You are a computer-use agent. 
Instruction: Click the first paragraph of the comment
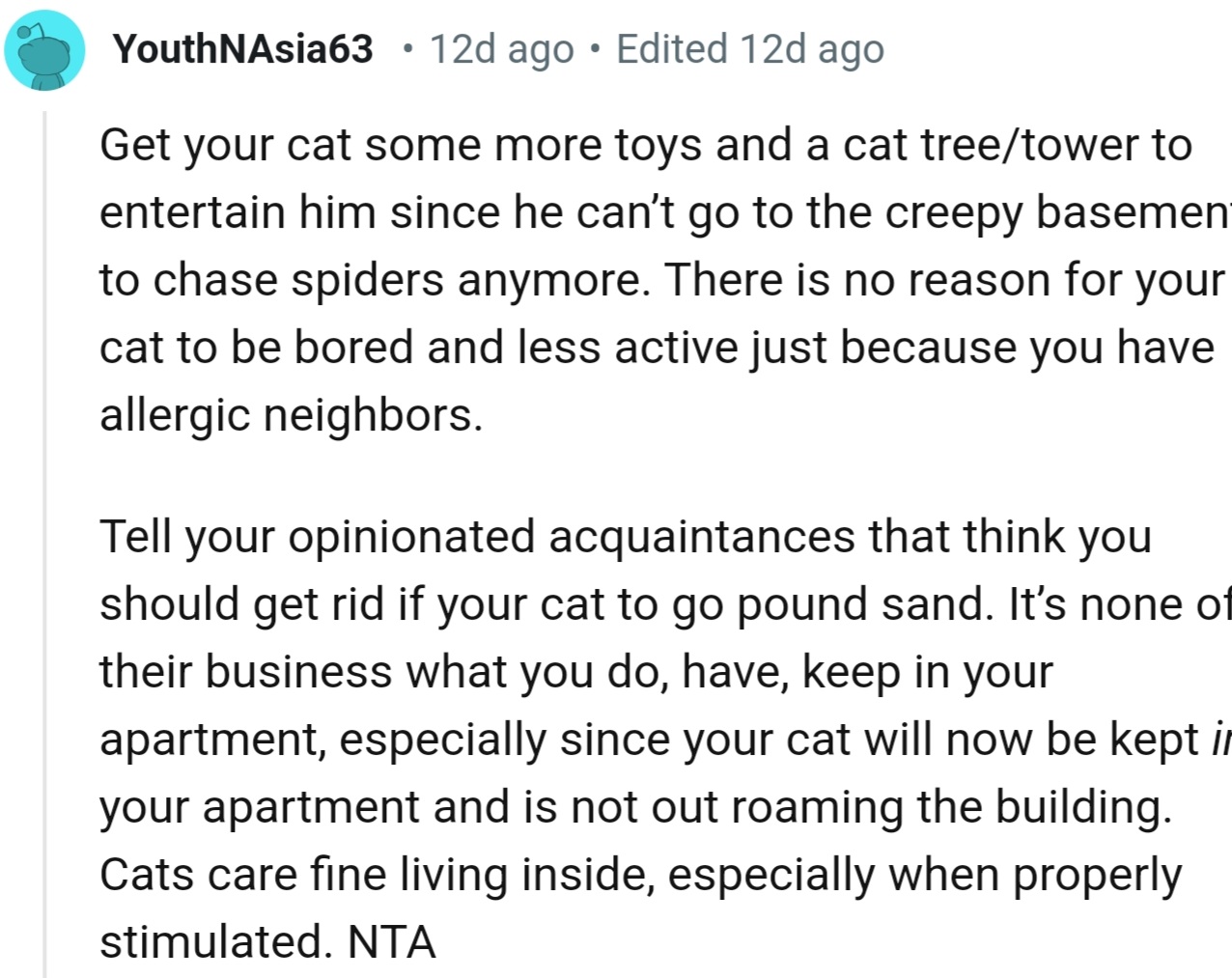tap(579, 280)
